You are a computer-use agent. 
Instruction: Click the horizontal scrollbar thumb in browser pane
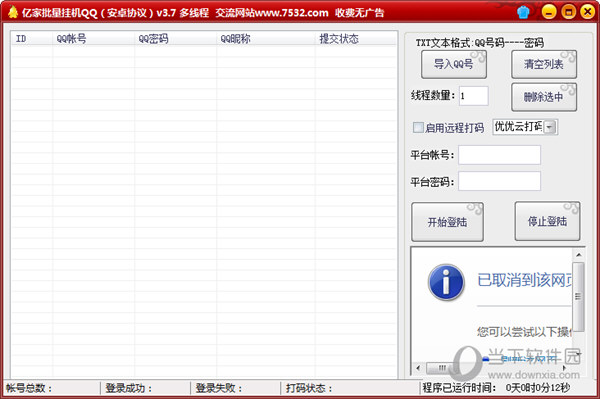pos(442,368)
